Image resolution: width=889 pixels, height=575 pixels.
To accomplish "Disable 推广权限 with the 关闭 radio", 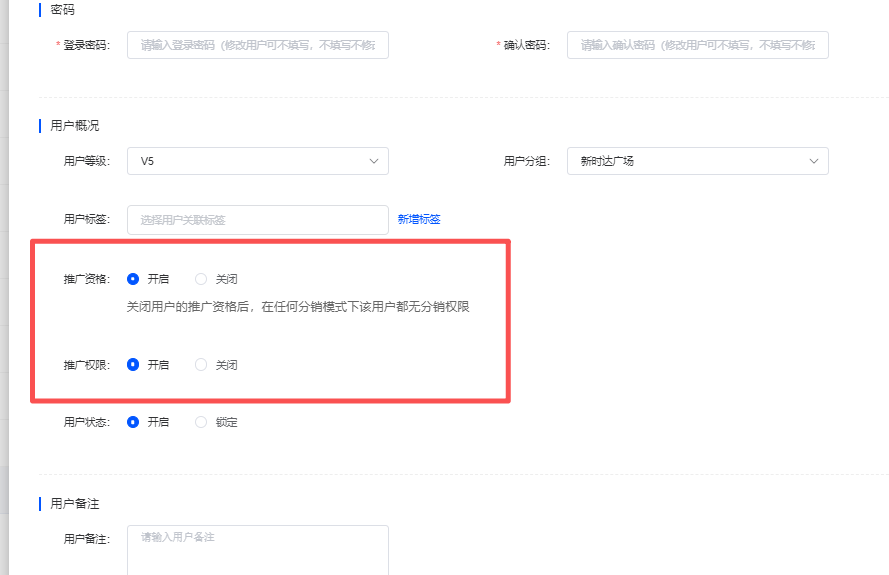I will 201,365.
